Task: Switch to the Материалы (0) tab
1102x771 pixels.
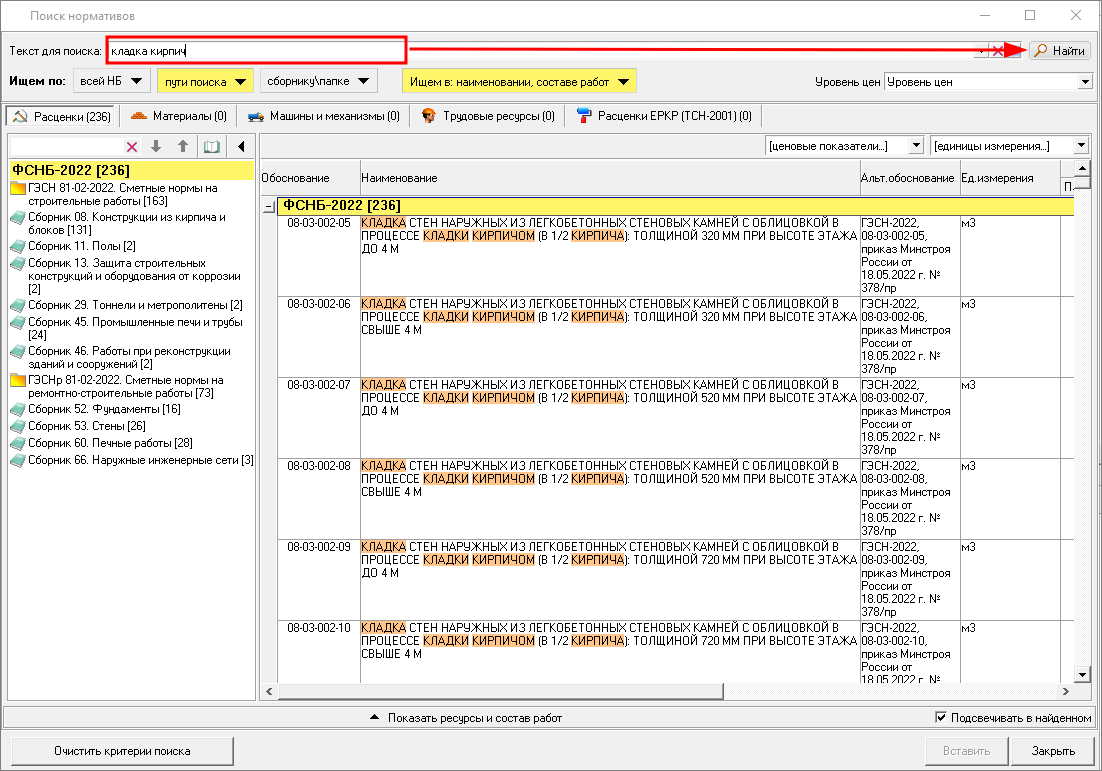Action: [180, 116]
